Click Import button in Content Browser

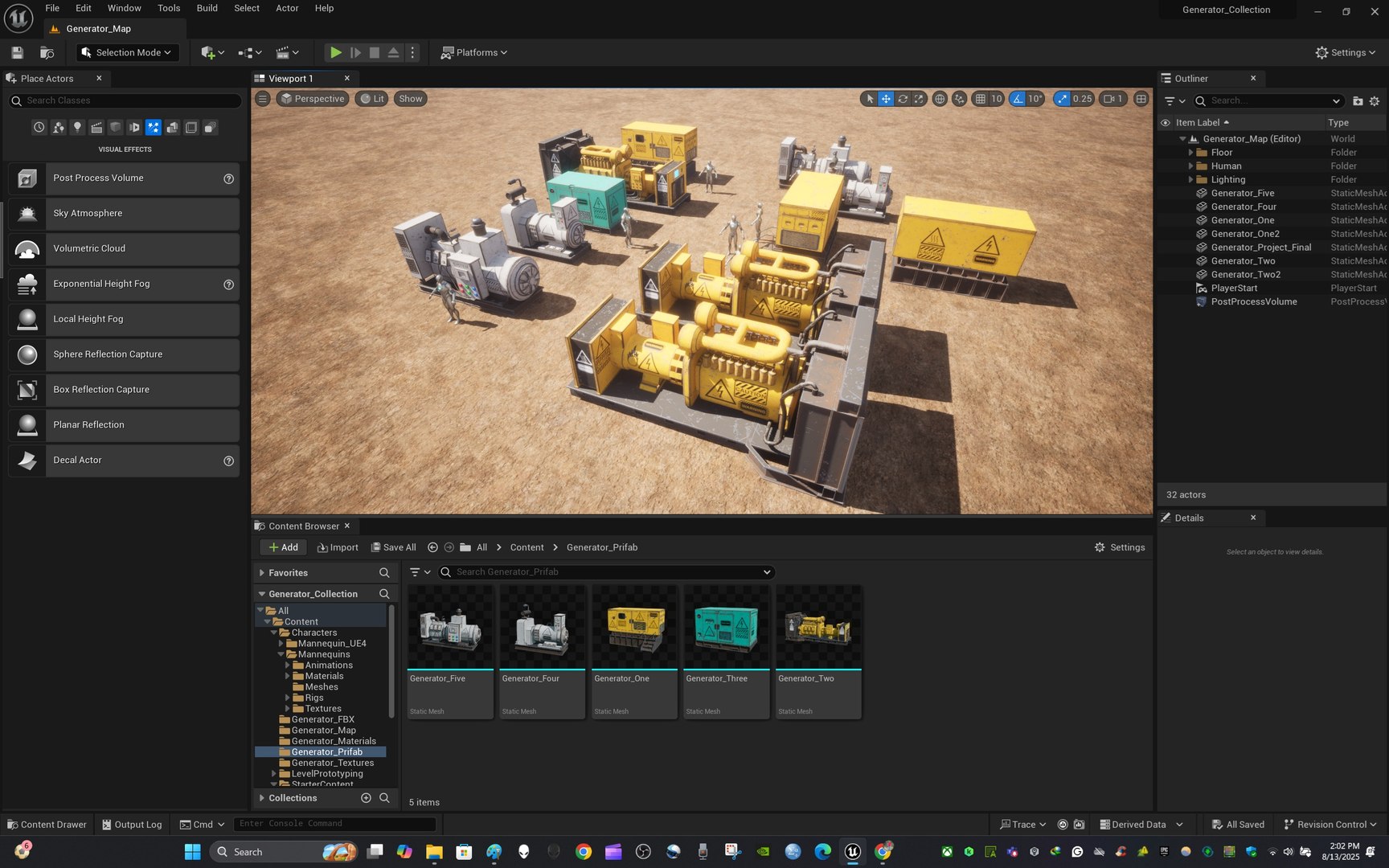(x=338, y=547)
